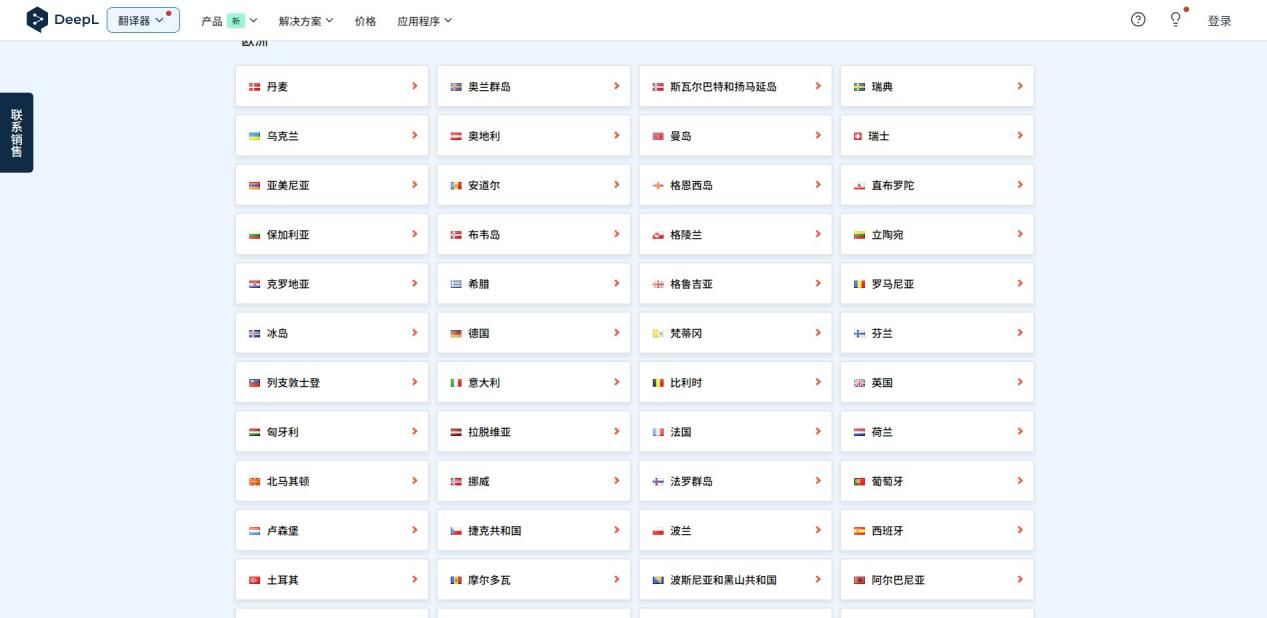1267x618 pixels.
Task: Select the 北马其顿 country card
Action: click(x=332, y=482)
